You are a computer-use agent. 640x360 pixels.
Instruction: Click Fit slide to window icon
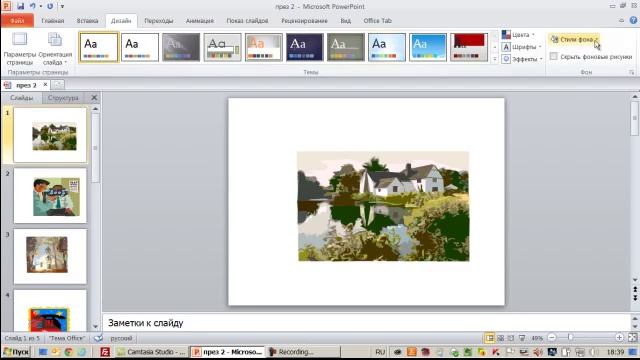pyautogui.click(x=632, y=338)
